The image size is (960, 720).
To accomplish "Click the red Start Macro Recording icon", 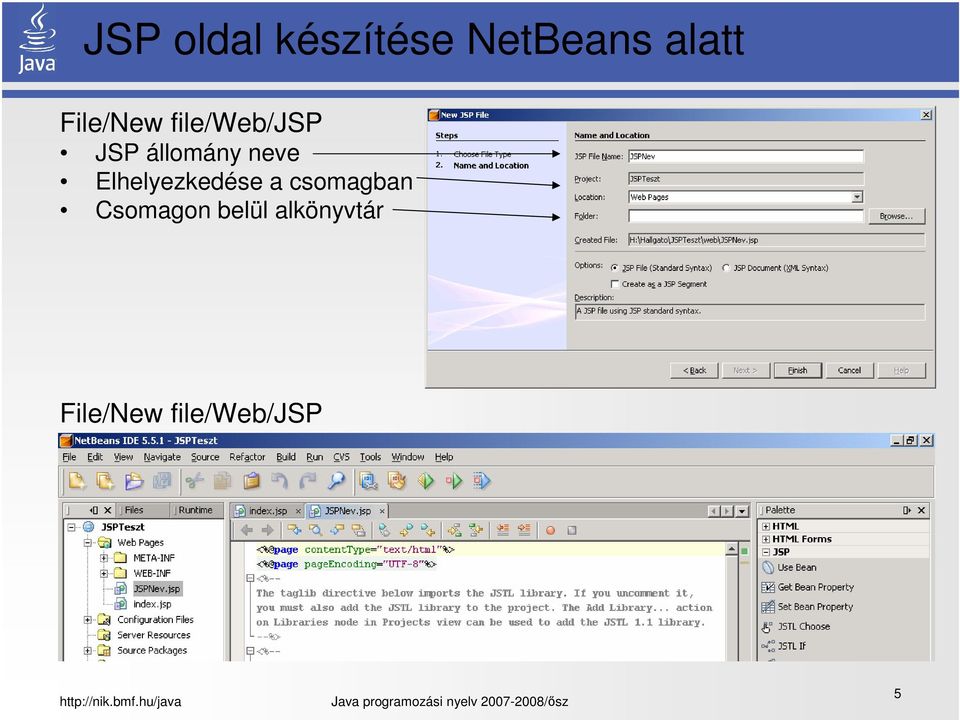I will (550, 530).
